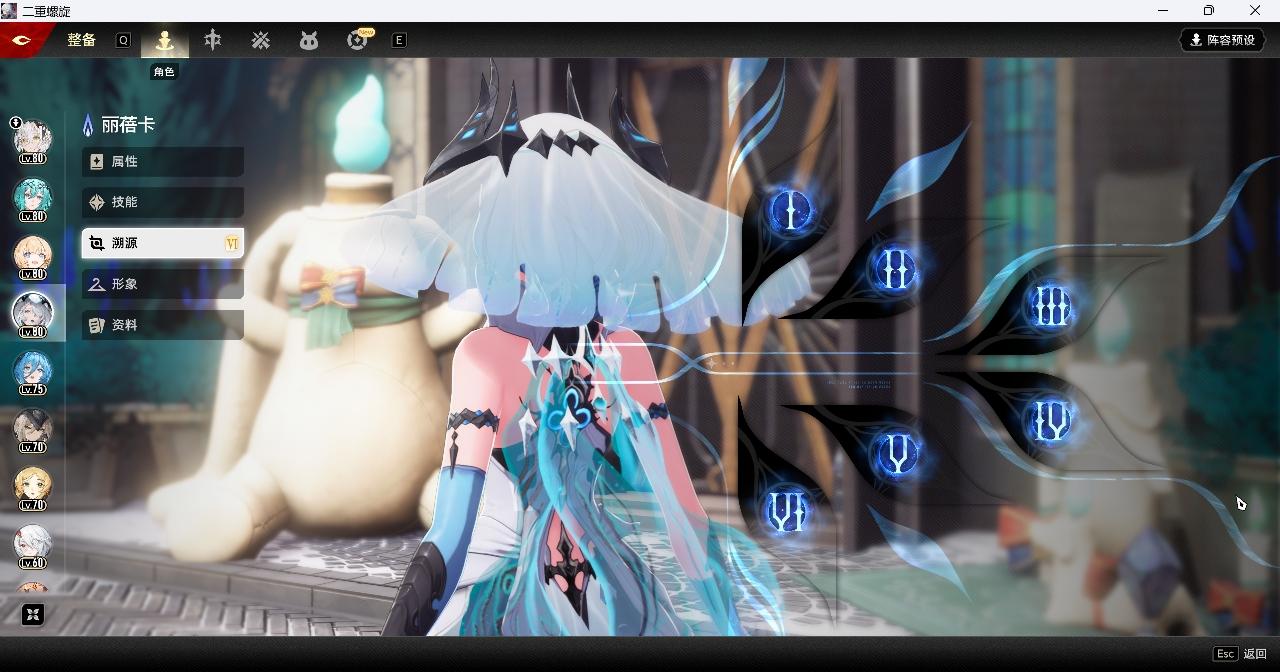
Task: Open the cat-eared pet tab icon
Action: (309, 40)
